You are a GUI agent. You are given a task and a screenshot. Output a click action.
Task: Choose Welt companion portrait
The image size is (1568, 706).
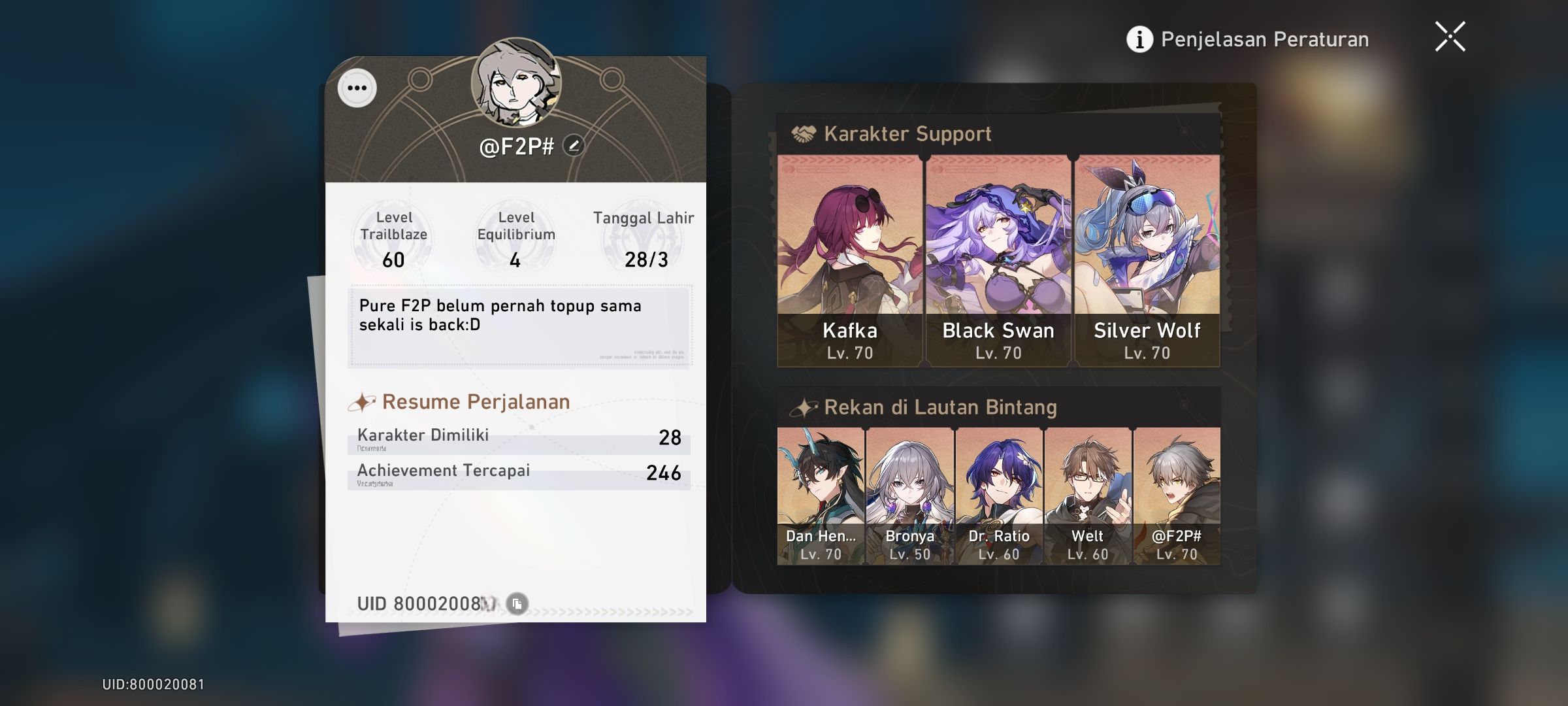point(1088,496)
